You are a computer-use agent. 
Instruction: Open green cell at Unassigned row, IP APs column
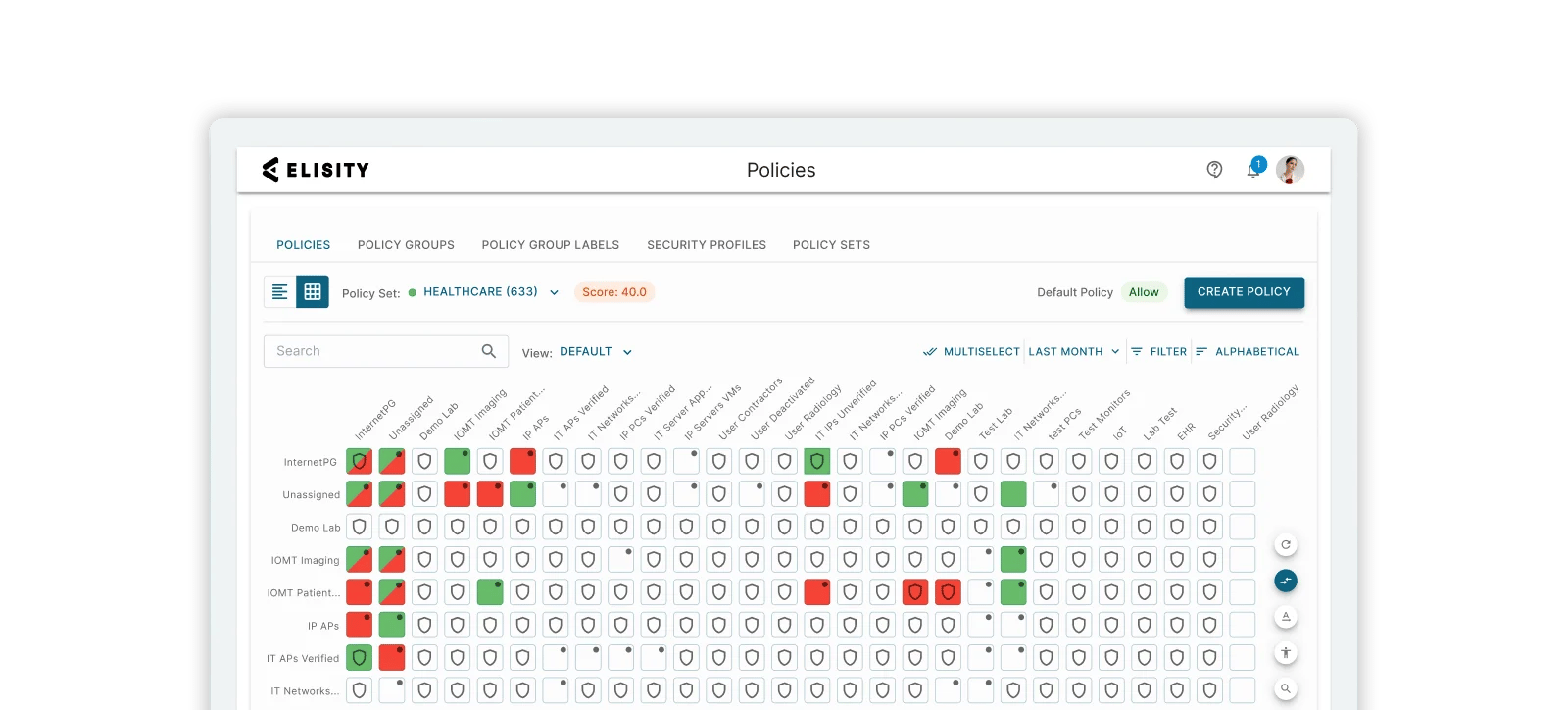[523, 493]
